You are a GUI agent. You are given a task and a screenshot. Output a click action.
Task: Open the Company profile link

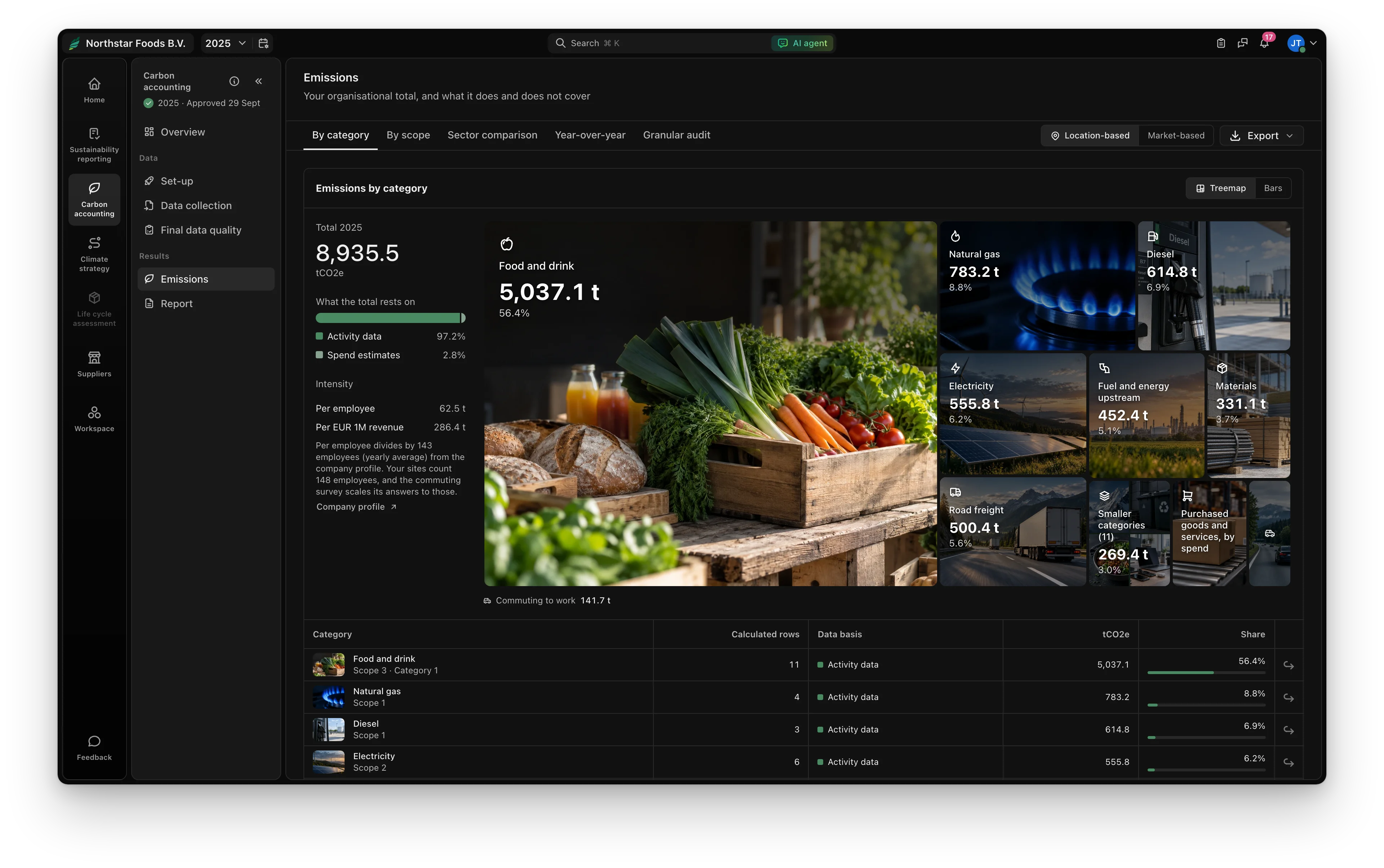[356, 506]
